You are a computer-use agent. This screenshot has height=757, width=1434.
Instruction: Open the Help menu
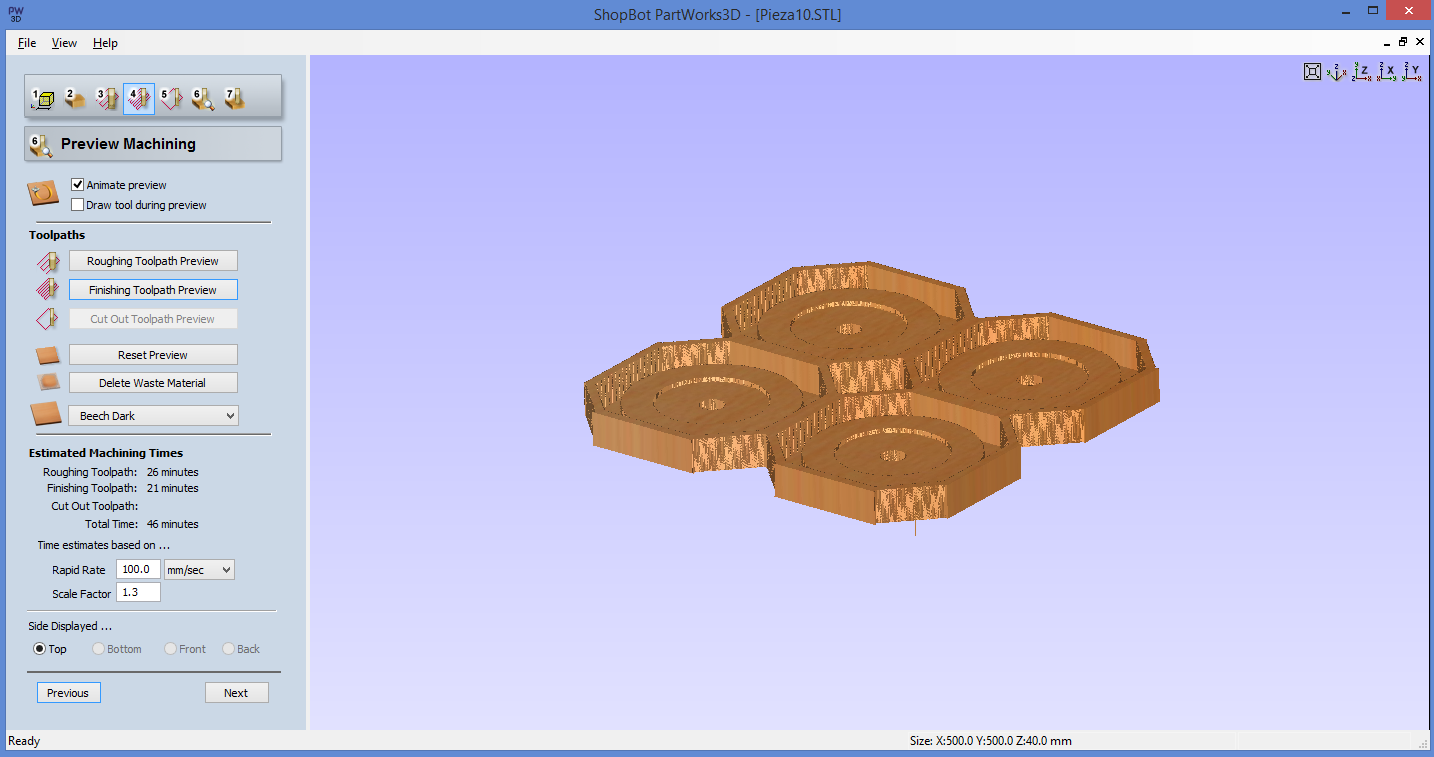[x=105, y=43]
